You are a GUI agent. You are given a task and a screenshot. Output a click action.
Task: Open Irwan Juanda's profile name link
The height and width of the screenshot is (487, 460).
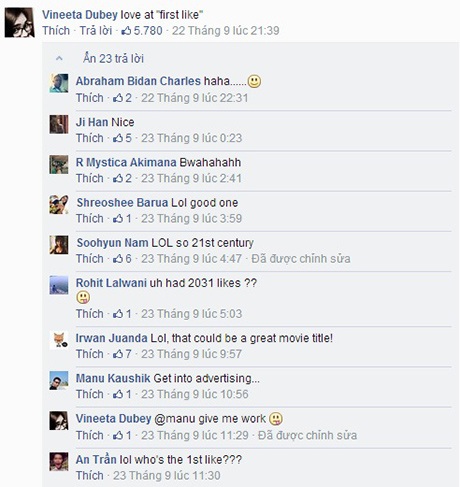[x=111, y=338]
